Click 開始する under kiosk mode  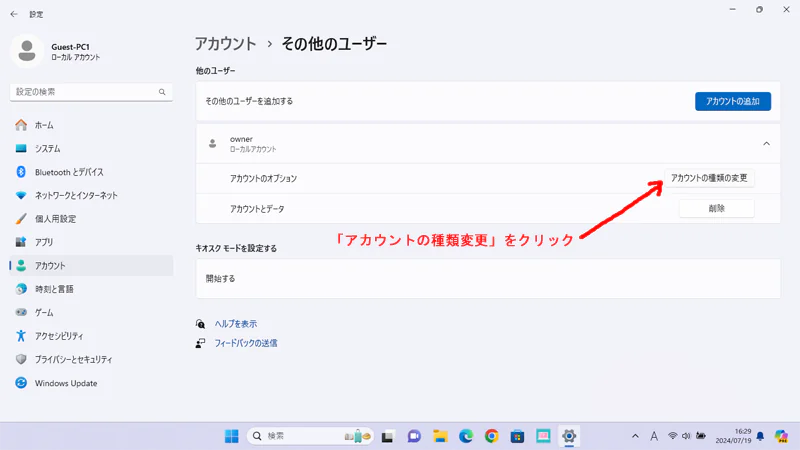[488, 279]
